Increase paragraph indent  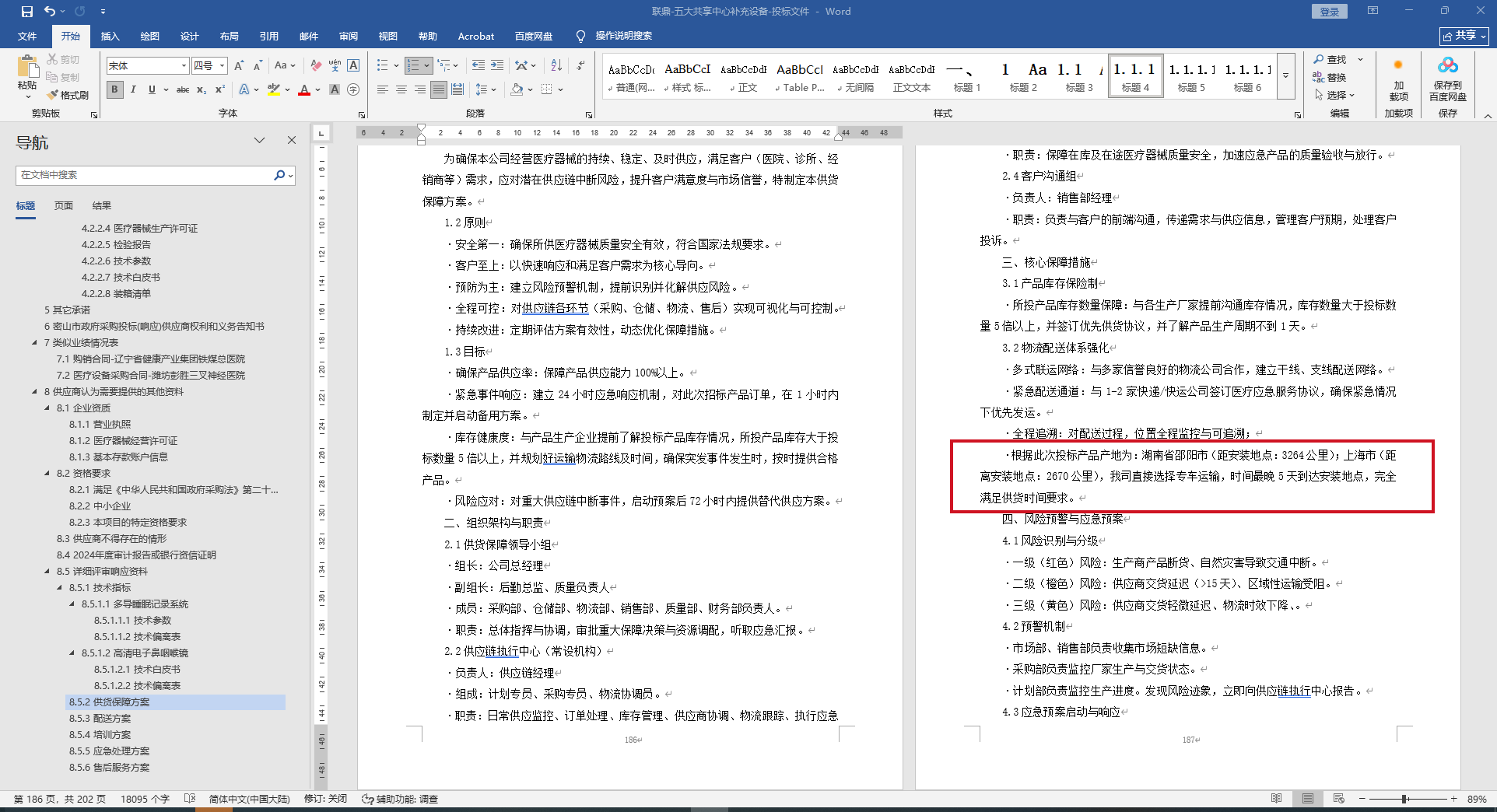(497, 66)
